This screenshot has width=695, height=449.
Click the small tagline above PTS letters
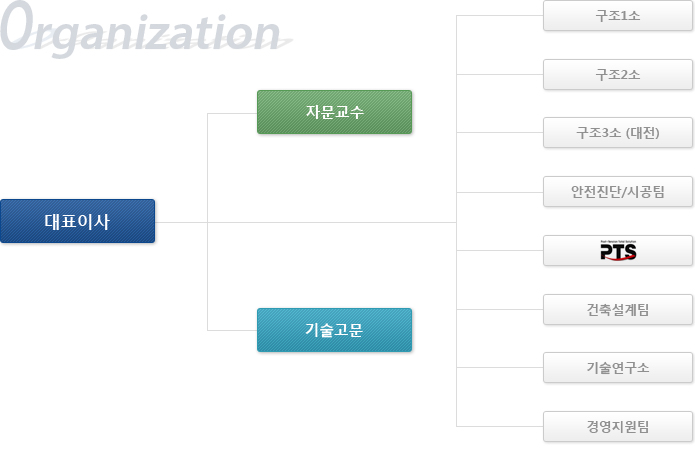(618, 242)
